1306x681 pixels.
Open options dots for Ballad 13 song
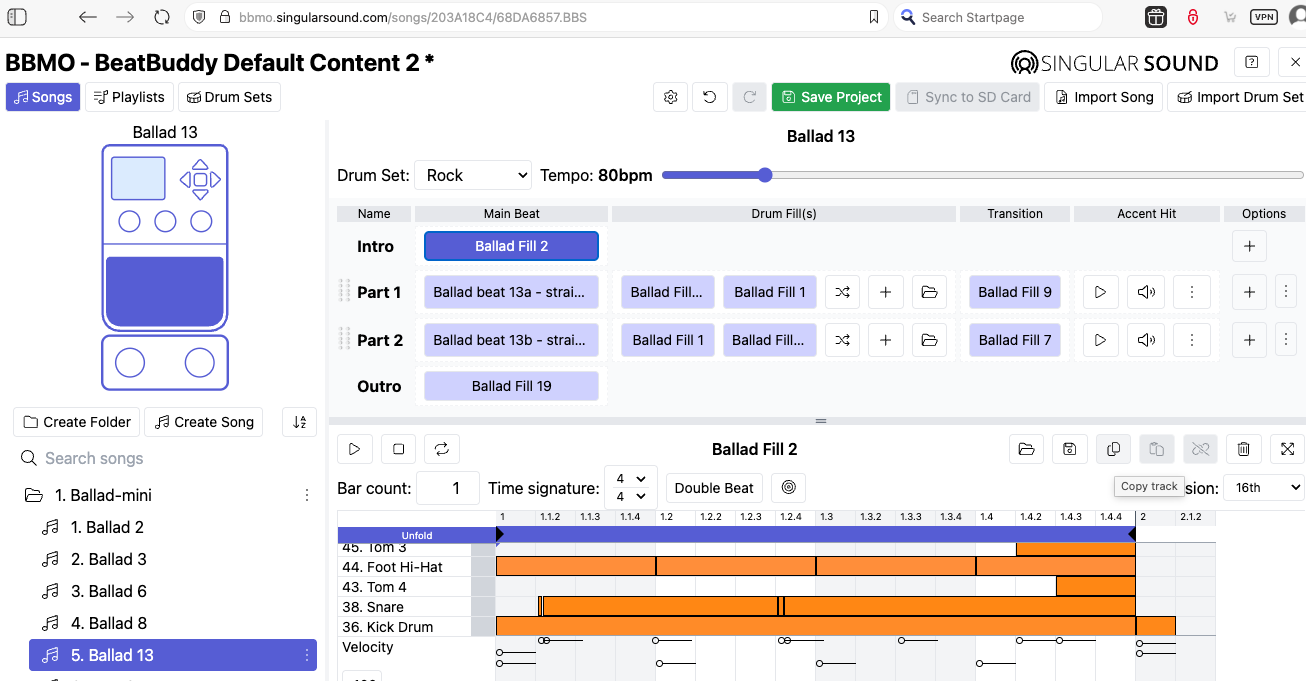[307, 655]
